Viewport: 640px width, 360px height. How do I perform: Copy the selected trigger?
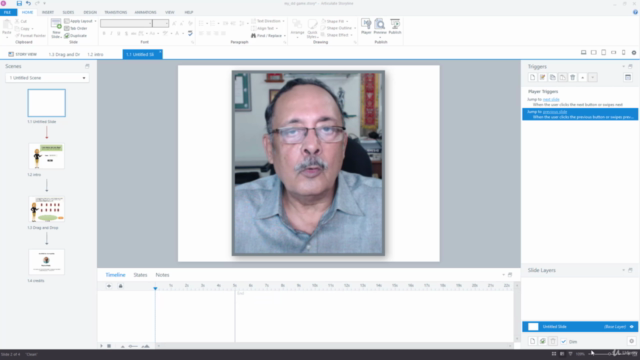pos(553,77)
